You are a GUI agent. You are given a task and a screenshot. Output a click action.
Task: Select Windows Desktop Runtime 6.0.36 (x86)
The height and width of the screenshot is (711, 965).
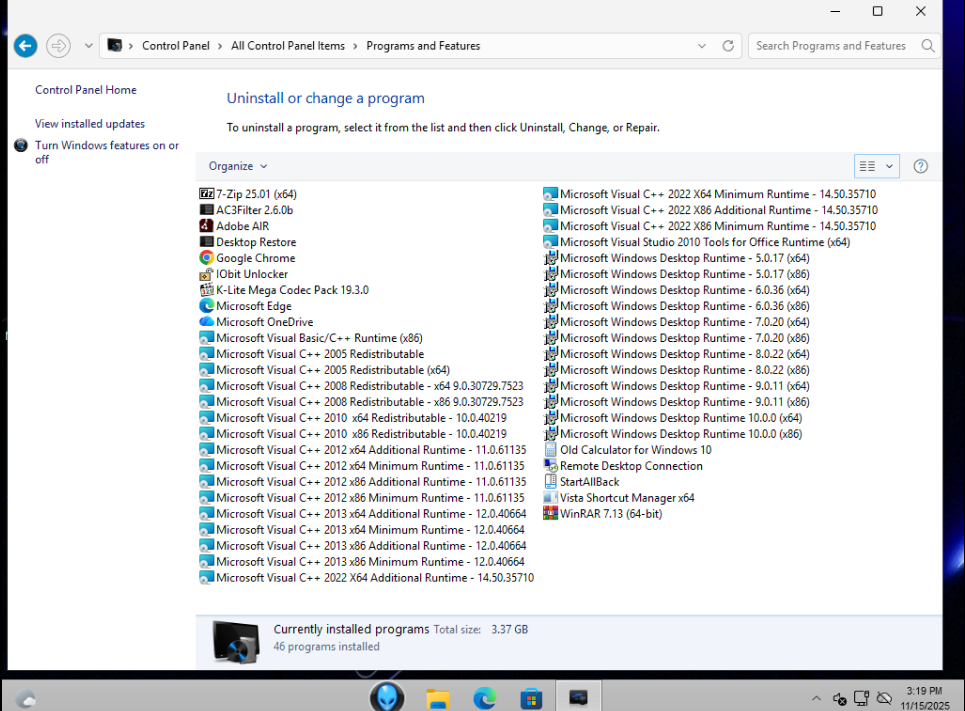(x=676, y=306)
